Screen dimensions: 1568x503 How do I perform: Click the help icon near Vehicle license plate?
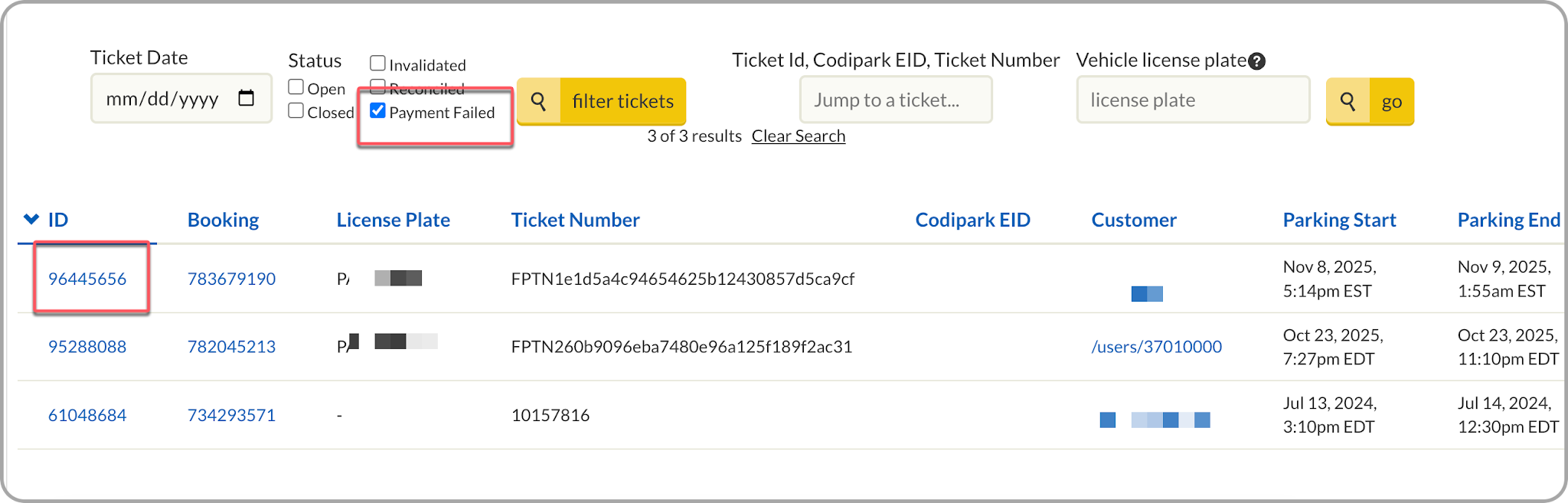pyautogui.click(x=1256, y=61)
